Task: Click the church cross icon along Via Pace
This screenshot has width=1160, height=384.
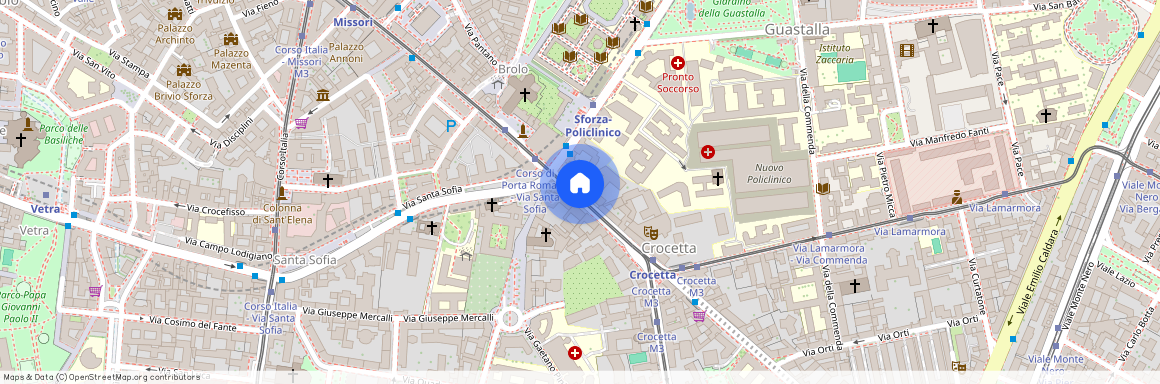Action: [x=1045, y=115]
